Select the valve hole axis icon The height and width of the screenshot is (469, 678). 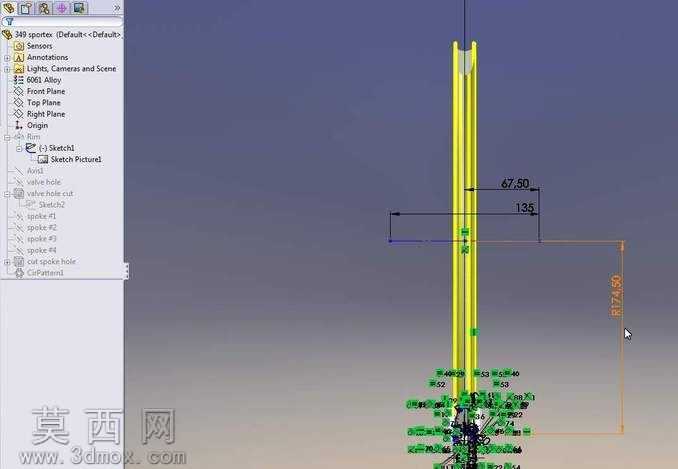19,182
